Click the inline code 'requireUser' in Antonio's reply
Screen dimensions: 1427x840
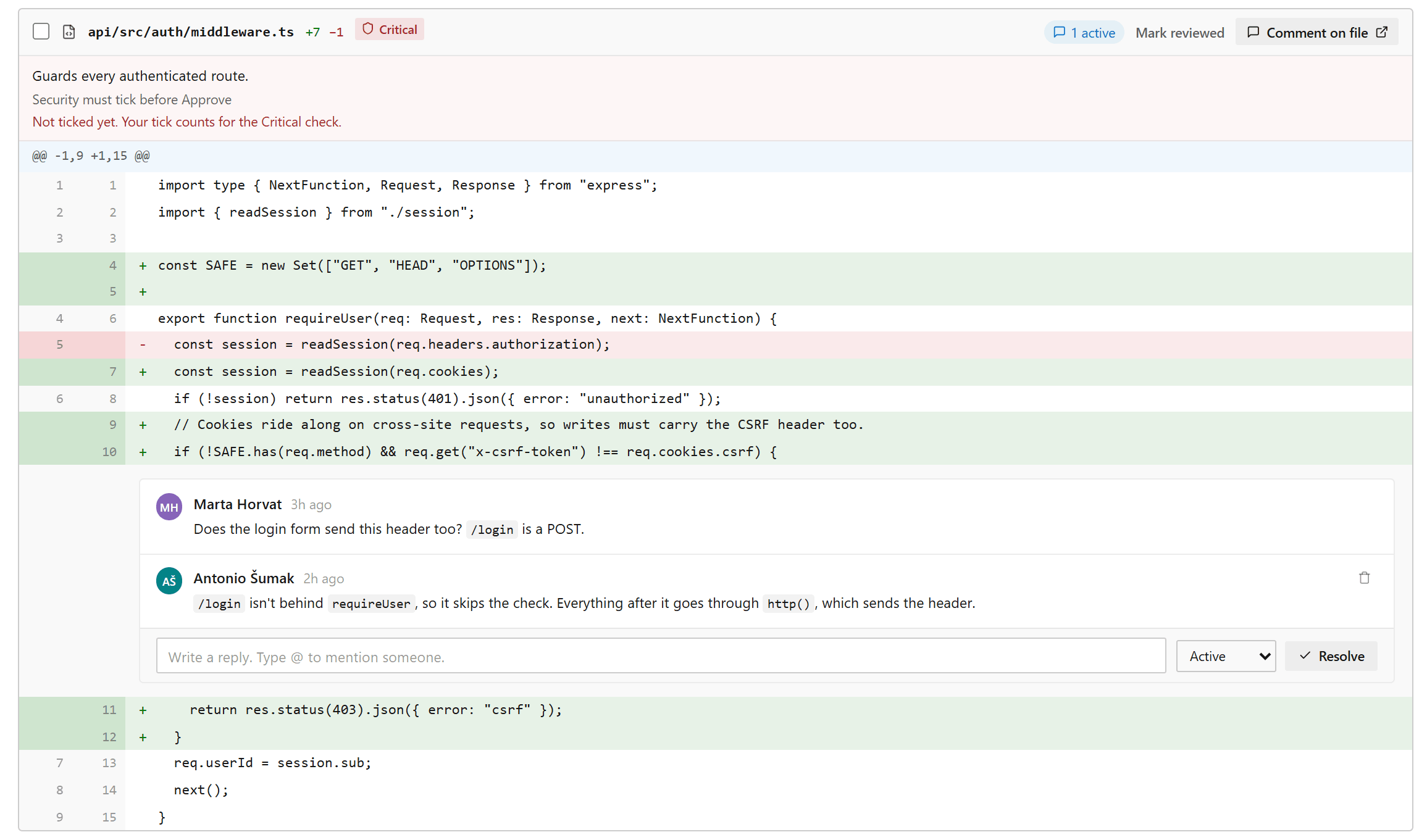[x=371, y=604]
